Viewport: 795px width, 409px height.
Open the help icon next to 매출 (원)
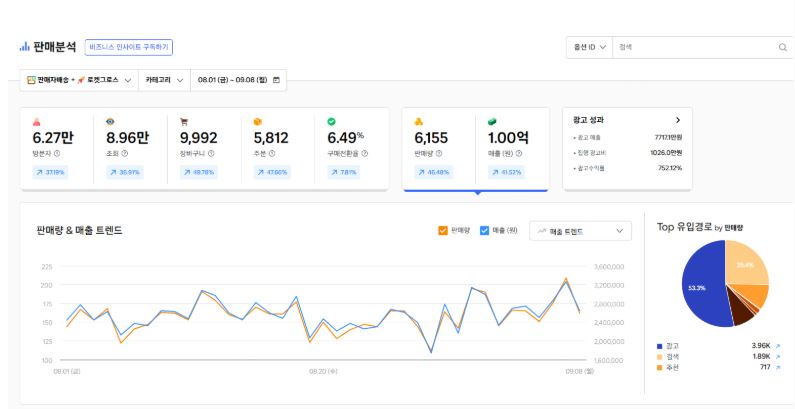519,154
